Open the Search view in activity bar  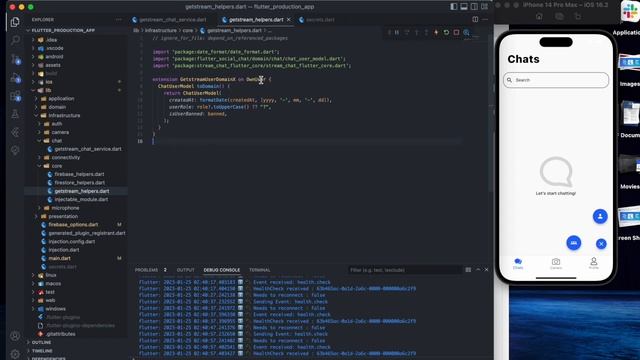pyautogui.click(x=15, y=40)
